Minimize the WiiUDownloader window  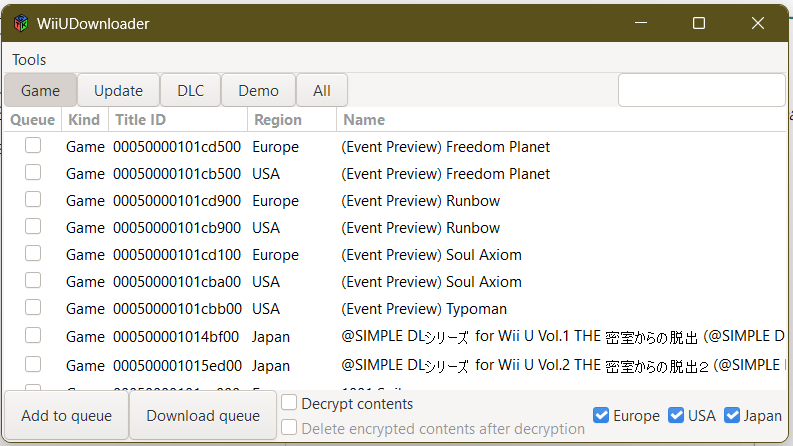point(641,23)
